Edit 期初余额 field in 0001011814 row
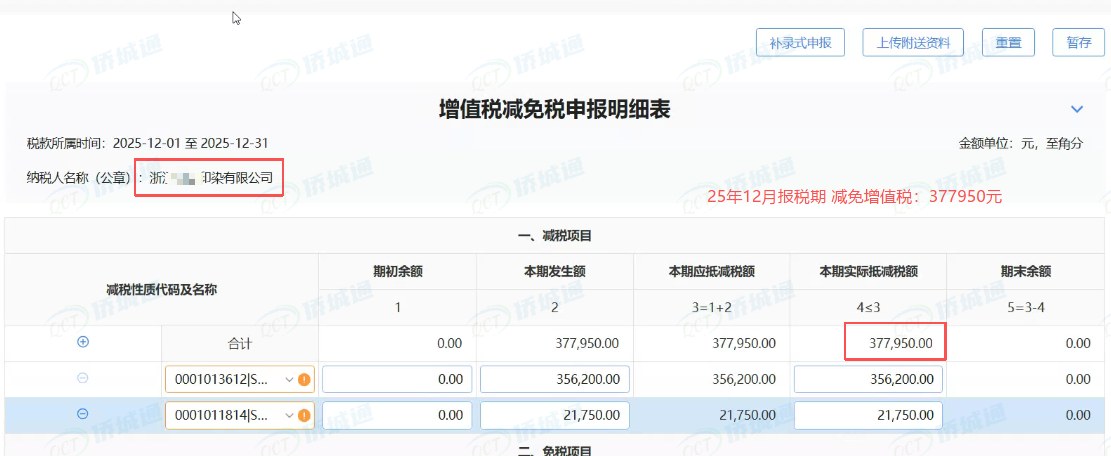 (397, 415)
